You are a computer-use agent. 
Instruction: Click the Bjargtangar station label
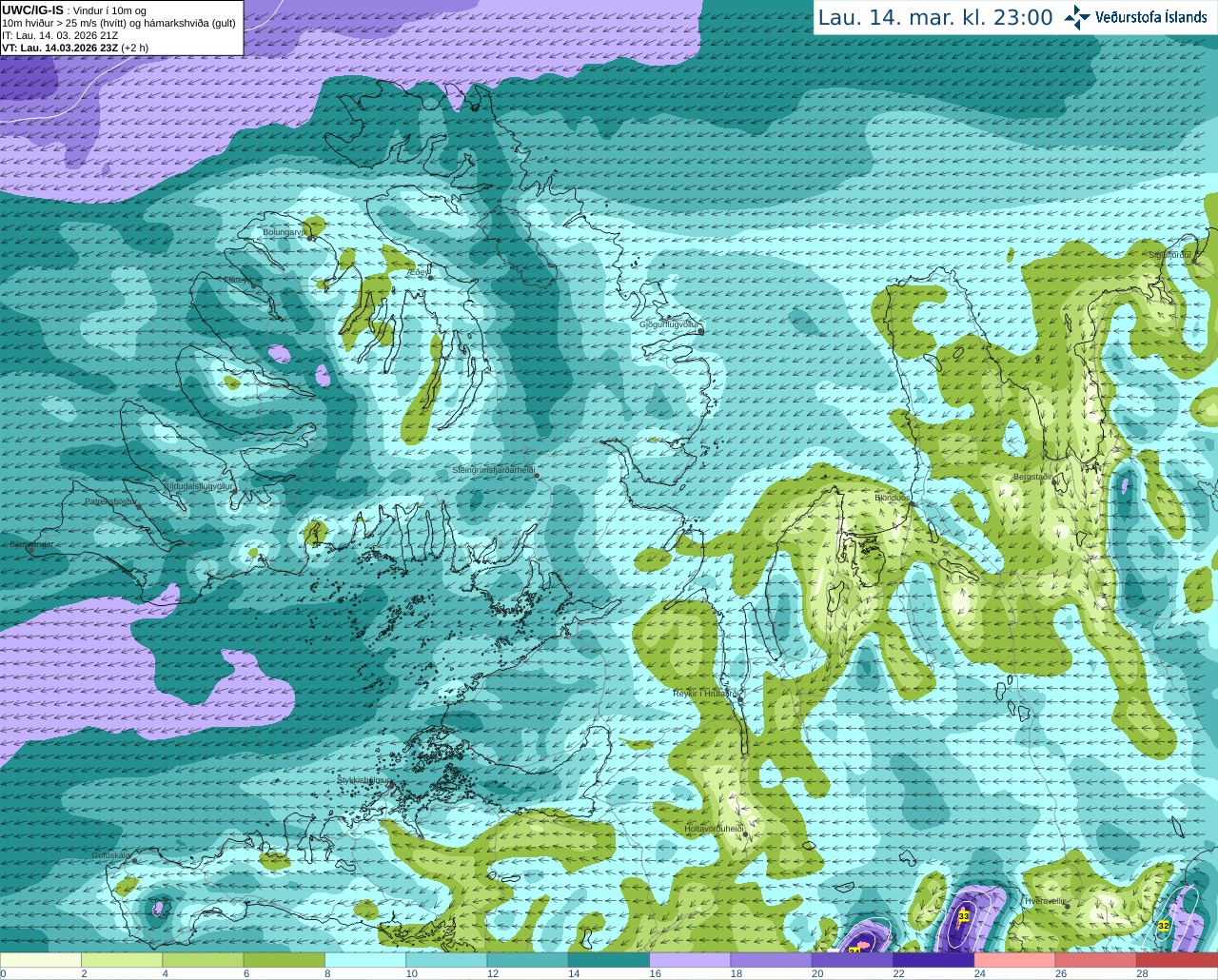click(31, 545)
